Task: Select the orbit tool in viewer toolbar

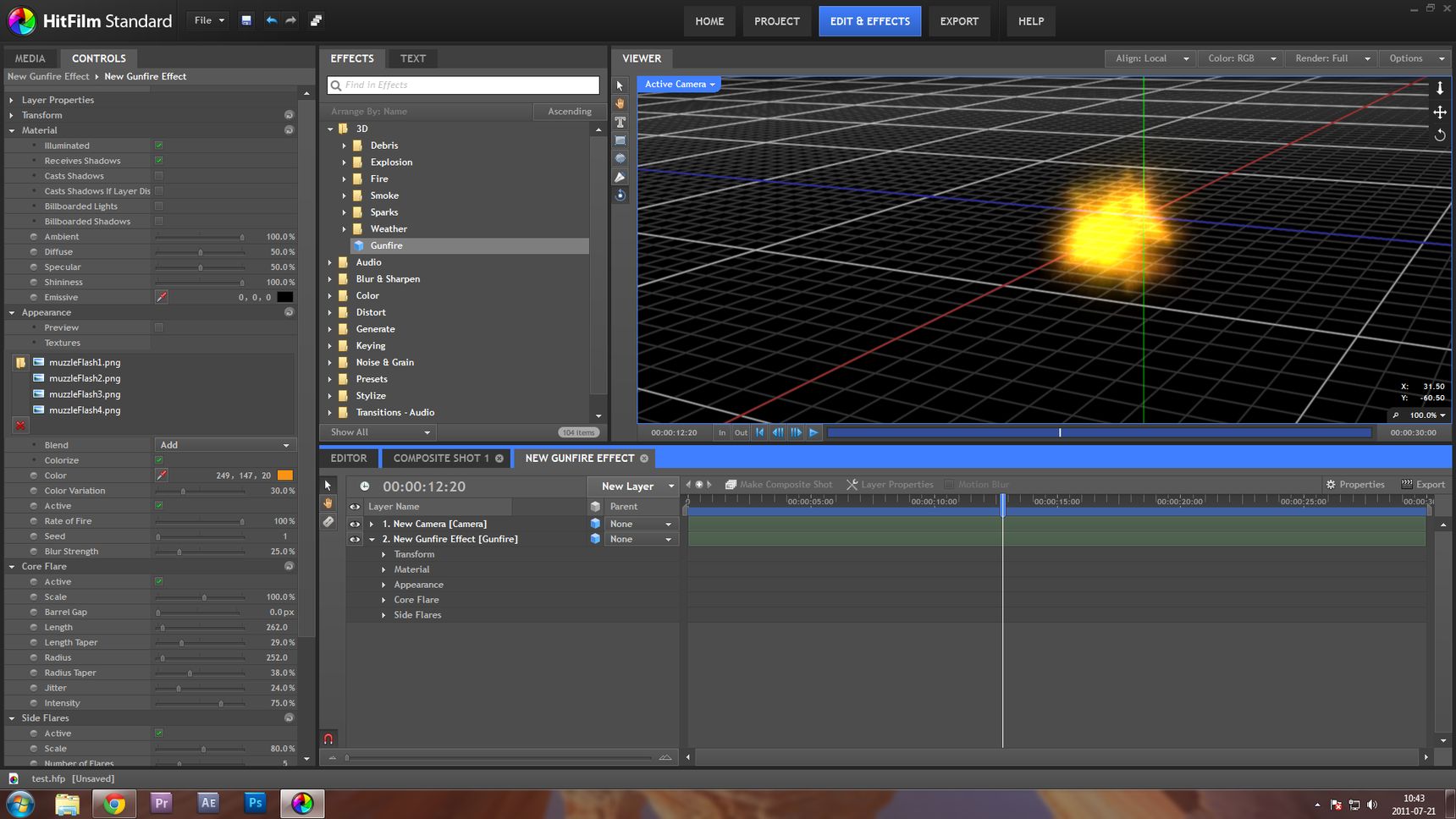Action: [620, 195]
